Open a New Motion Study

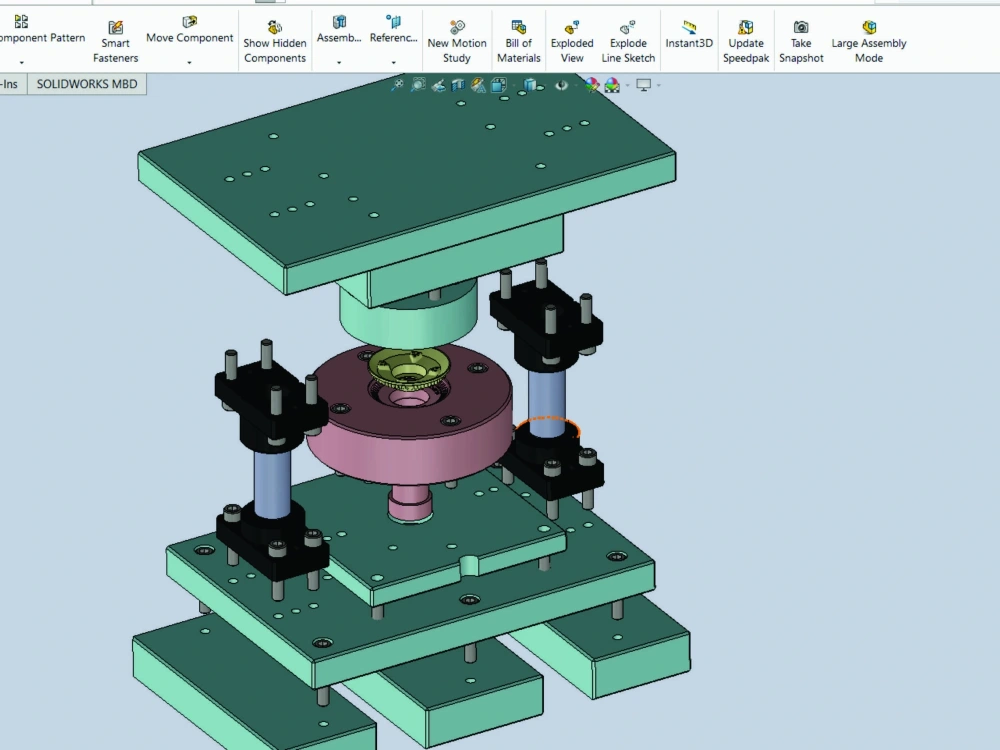457,40
